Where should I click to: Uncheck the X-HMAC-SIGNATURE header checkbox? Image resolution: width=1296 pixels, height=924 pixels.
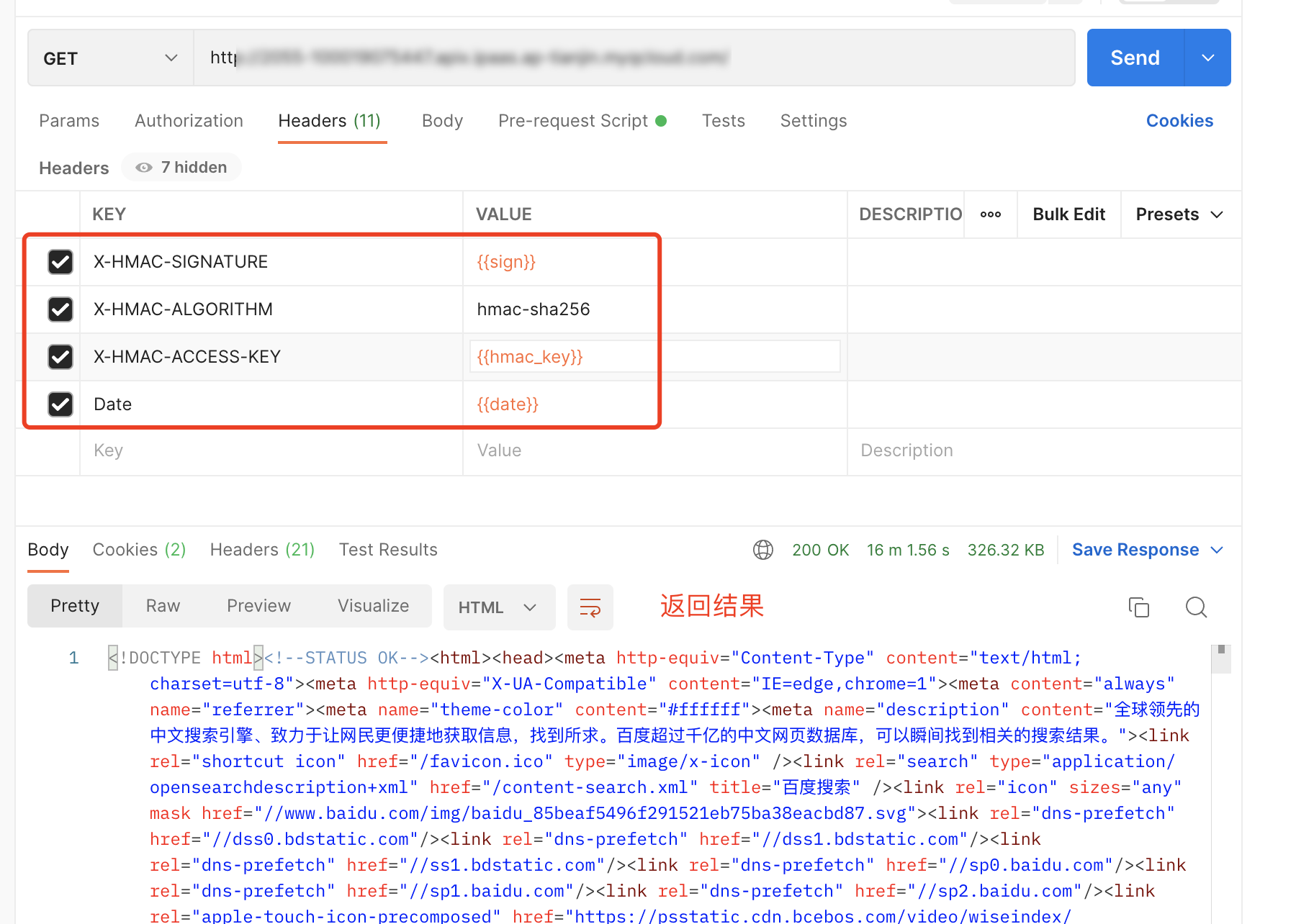tap(60, 262)
